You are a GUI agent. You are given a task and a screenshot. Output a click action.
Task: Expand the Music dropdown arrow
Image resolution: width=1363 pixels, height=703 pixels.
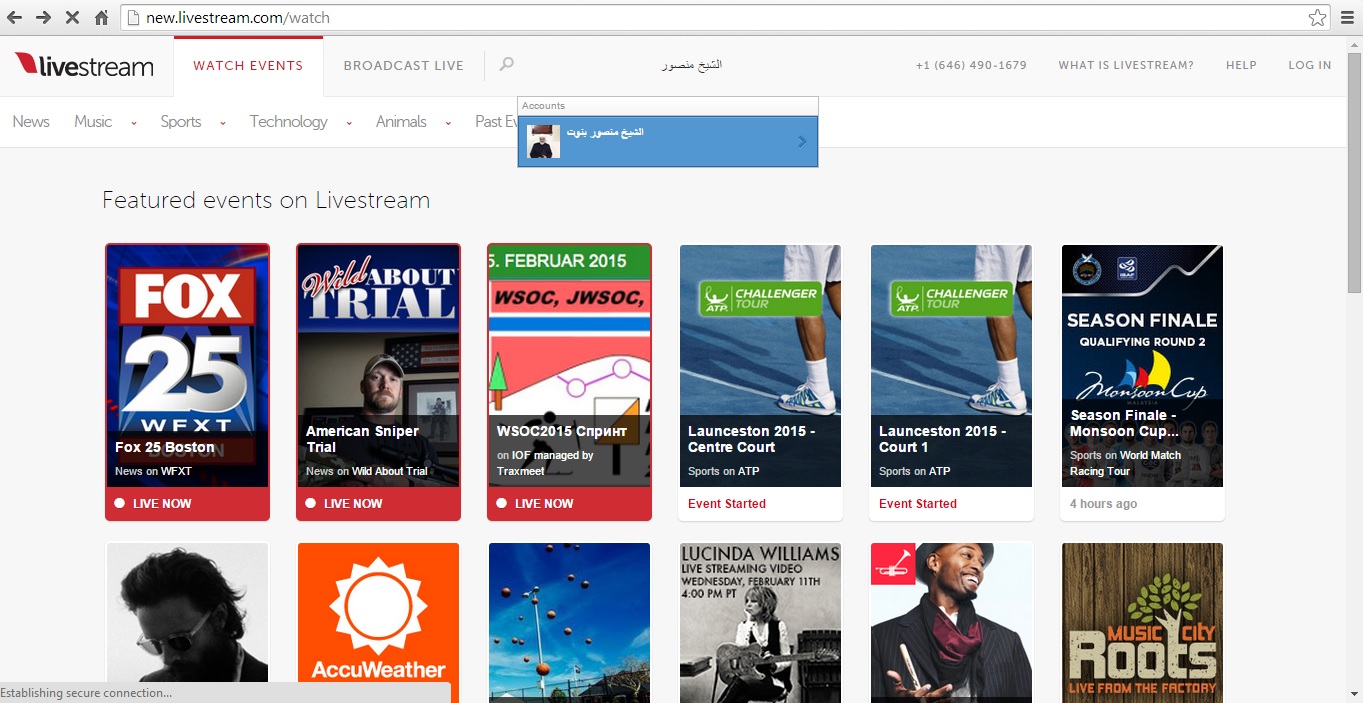[x=133, y=123]
